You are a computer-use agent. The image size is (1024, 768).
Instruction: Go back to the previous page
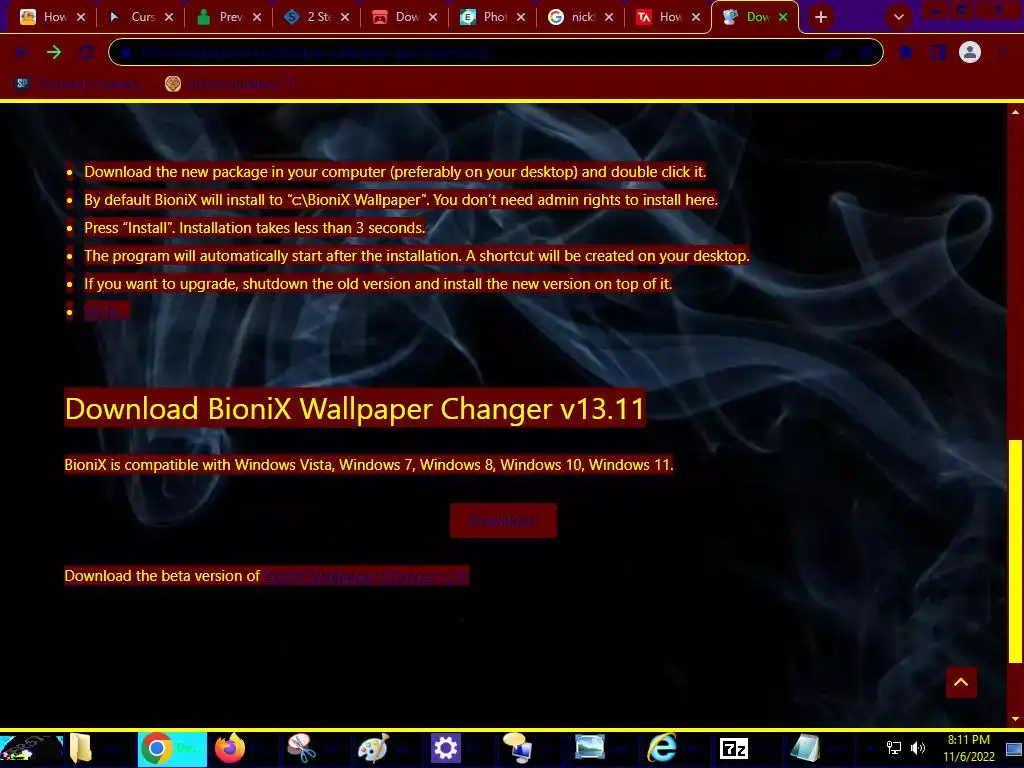point(22,52)
